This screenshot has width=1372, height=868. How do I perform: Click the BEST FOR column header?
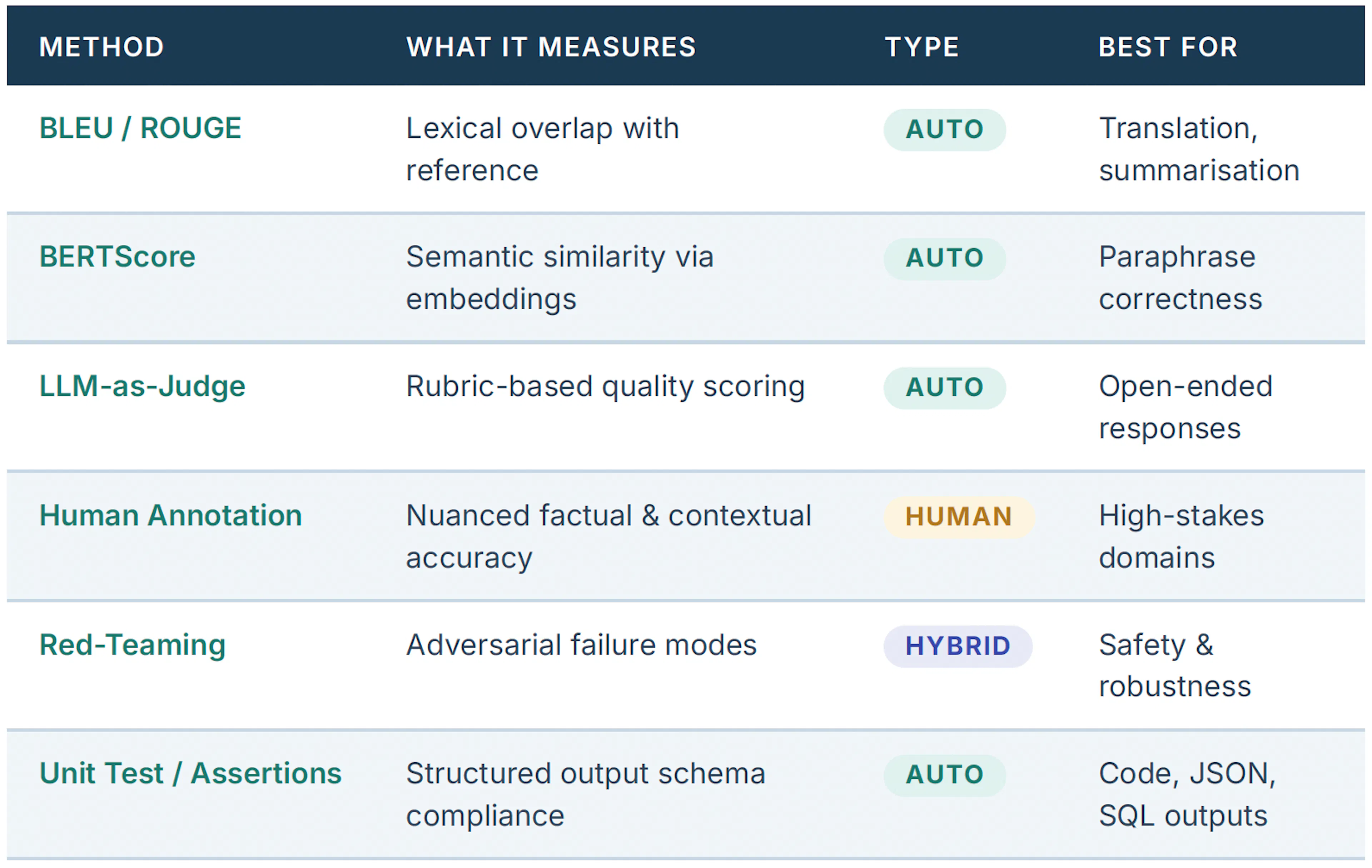coord(1168,47)
